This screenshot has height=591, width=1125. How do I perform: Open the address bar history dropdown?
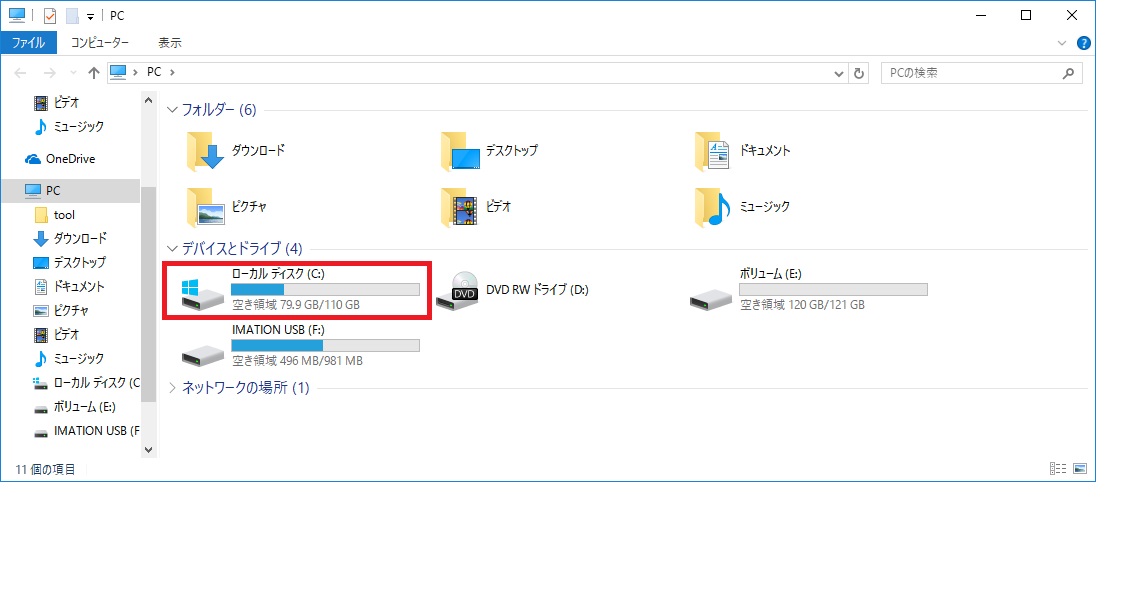tap(839, 73)
